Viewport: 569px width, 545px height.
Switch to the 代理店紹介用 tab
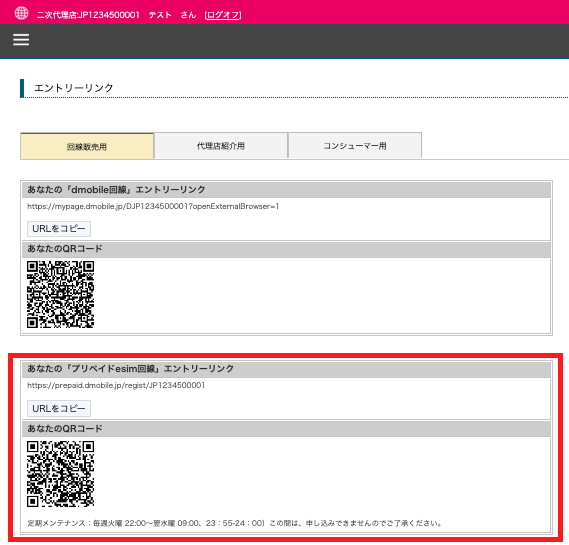point(221,146)
